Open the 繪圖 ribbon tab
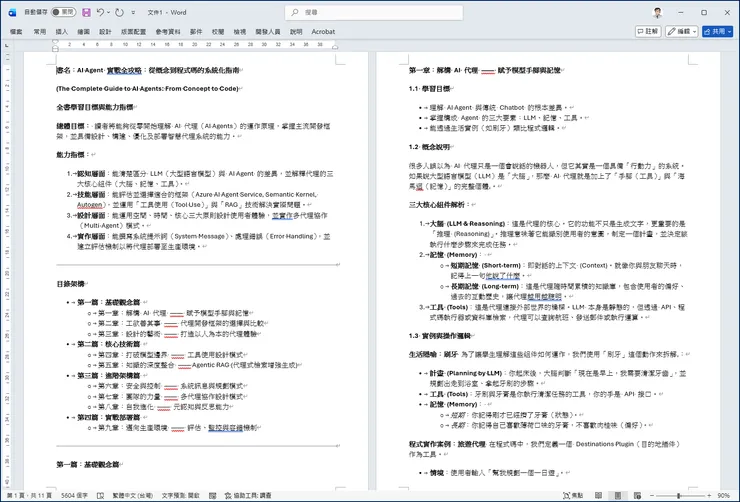Screen dimensions: 740x502 pos(84,32)
